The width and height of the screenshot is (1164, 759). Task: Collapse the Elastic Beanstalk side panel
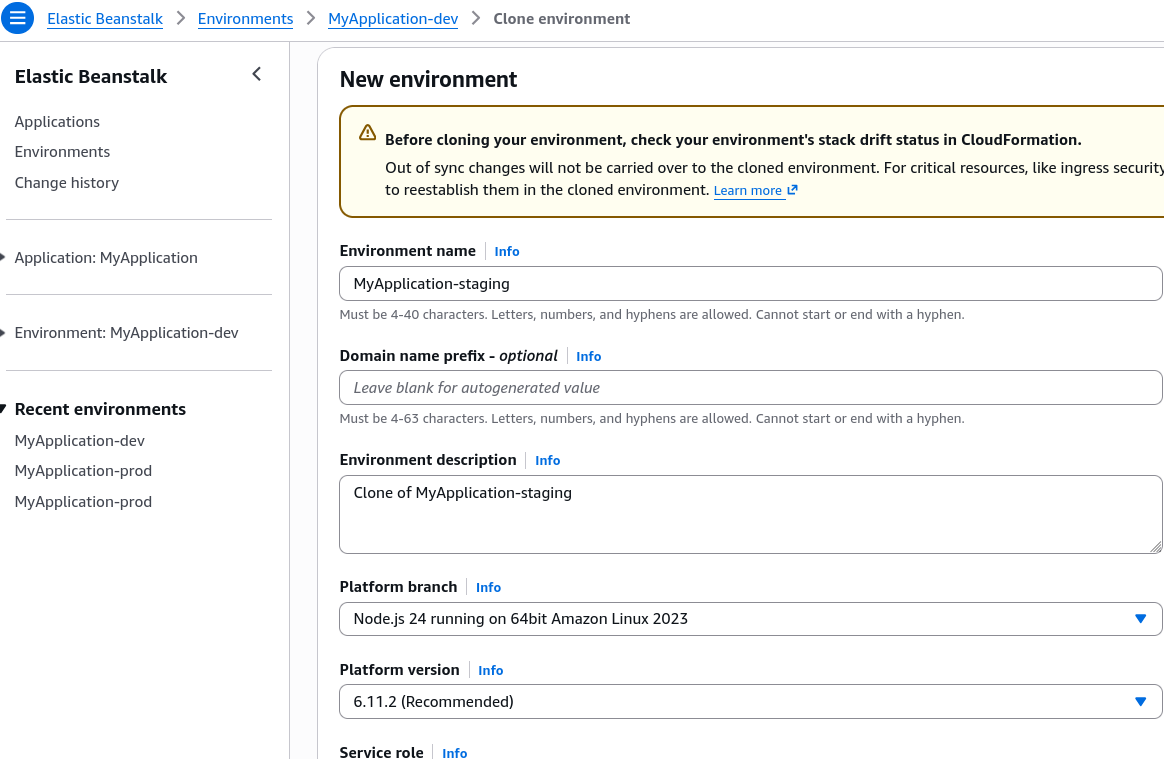tap(257, 74)
